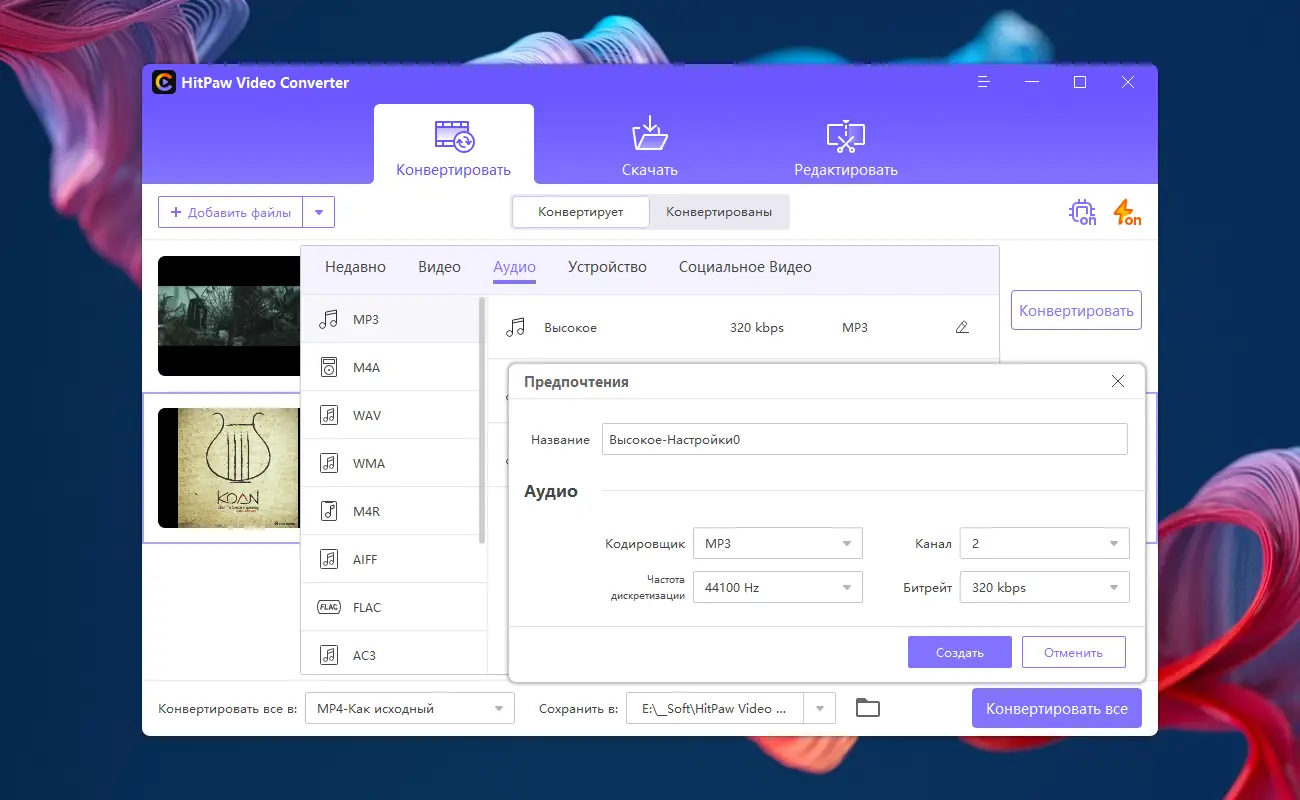Click the HitPaw app logo icon

[x=164, y=83]
